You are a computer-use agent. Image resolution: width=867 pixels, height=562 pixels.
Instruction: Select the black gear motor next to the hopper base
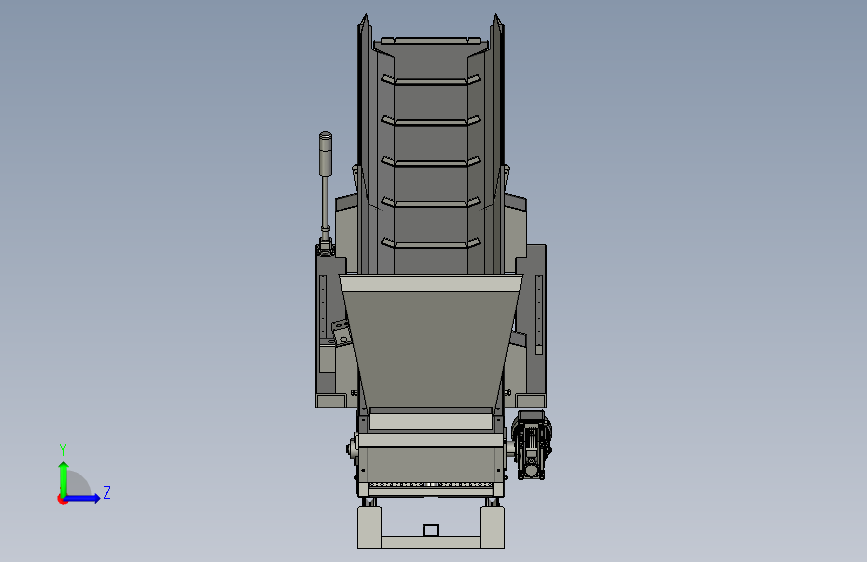click(x=531, y=444)
